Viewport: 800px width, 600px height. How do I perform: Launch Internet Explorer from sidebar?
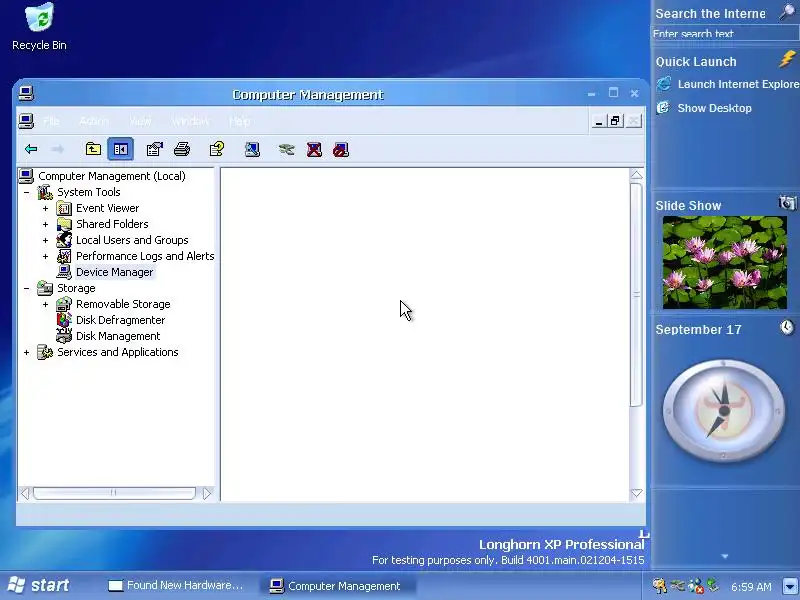[x=728, y=84]
